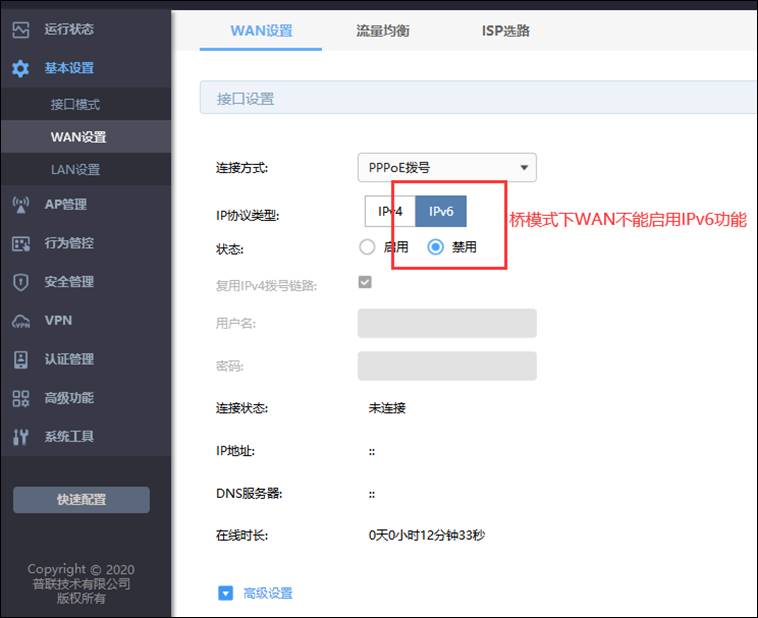Click the VPN cloud icon
The width and height of the screenshot is (758, 618).
[21, 321]
